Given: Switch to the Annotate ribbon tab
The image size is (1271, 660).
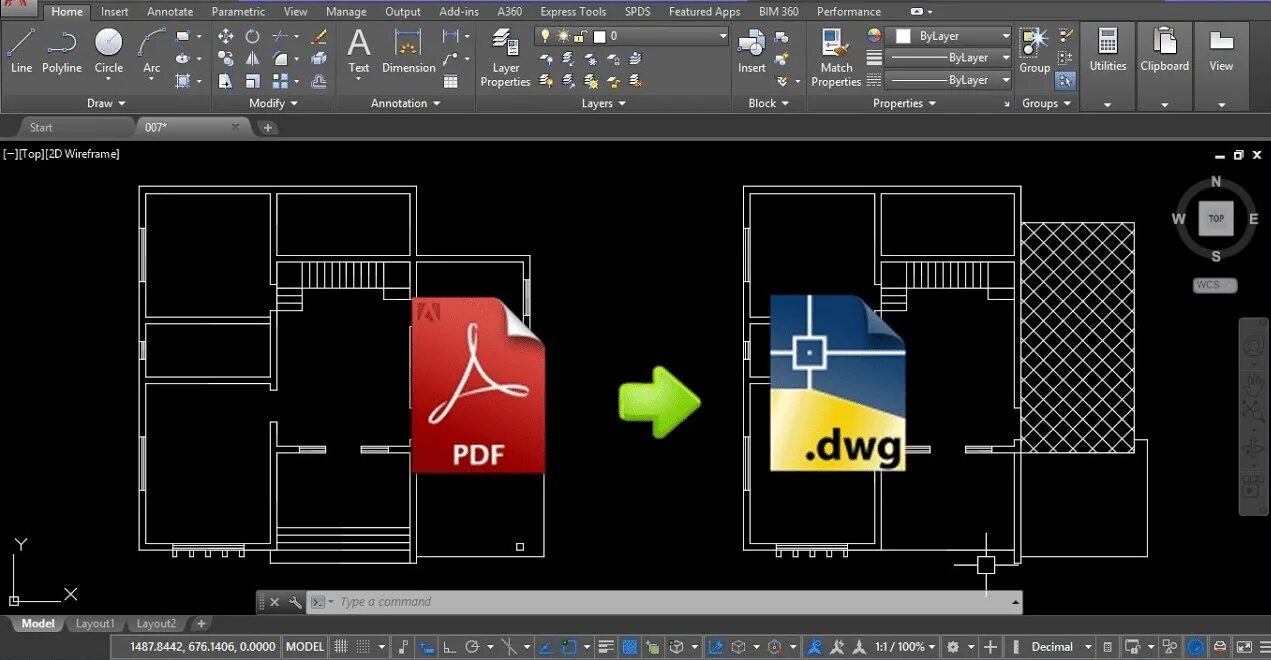Looking at the screenshot, I should point(170,11).
